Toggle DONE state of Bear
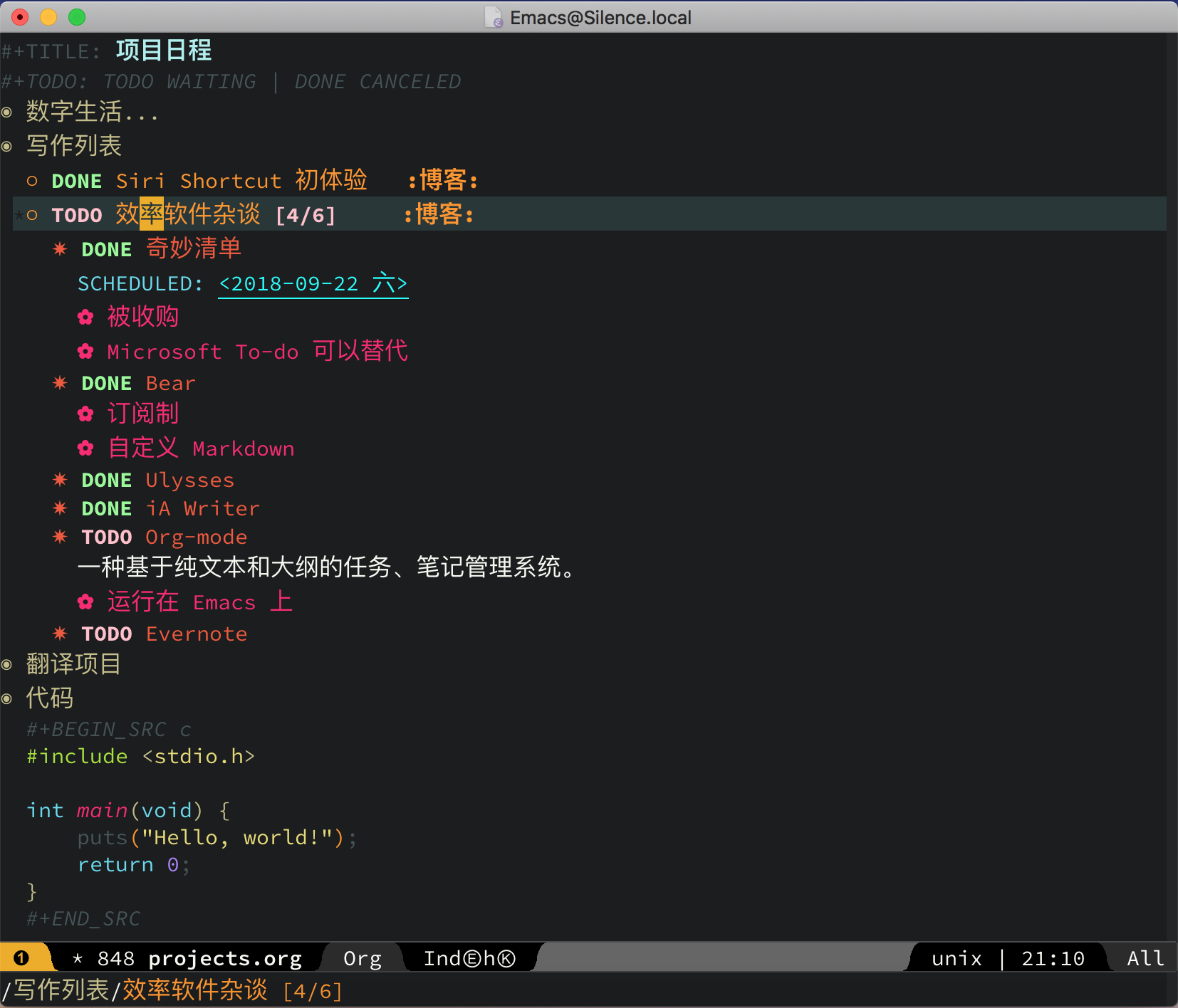 tap(107, 383)
